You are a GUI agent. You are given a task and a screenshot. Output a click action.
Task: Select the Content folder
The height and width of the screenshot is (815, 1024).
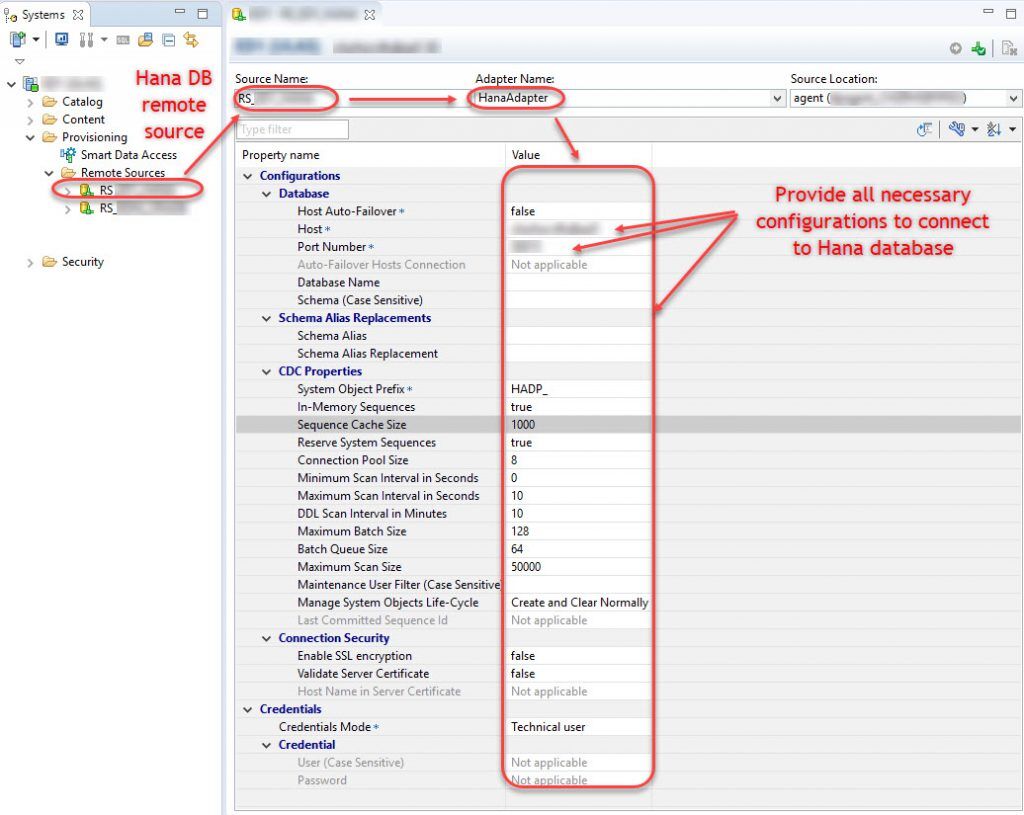pyautogui.click(x=83, y=119)
